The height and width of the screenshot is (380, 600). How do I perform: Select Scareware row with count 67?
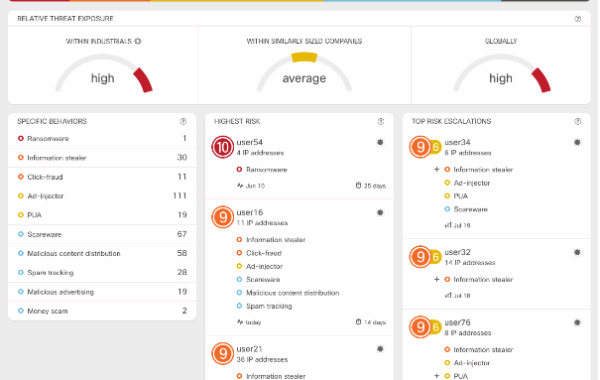pyautogui.click(x=102, y=234)
